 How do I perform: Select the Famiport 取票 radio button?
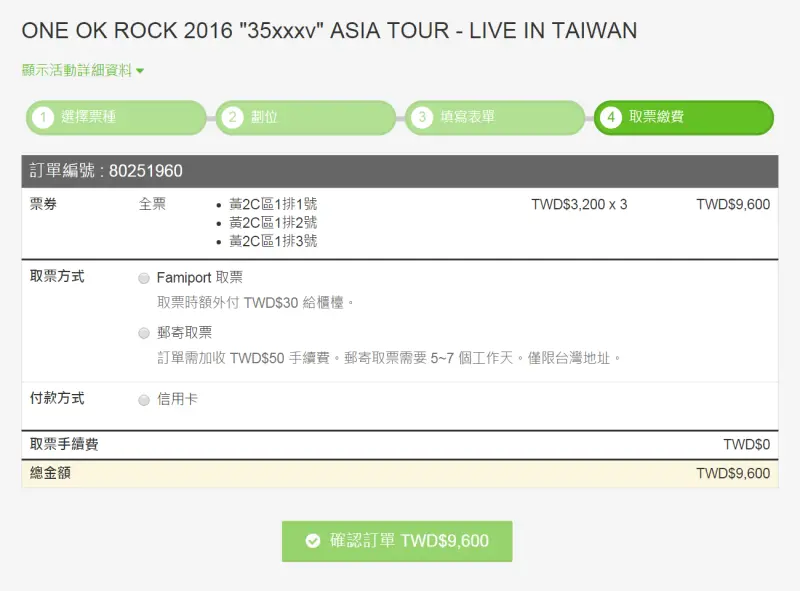tap(144, 278)
